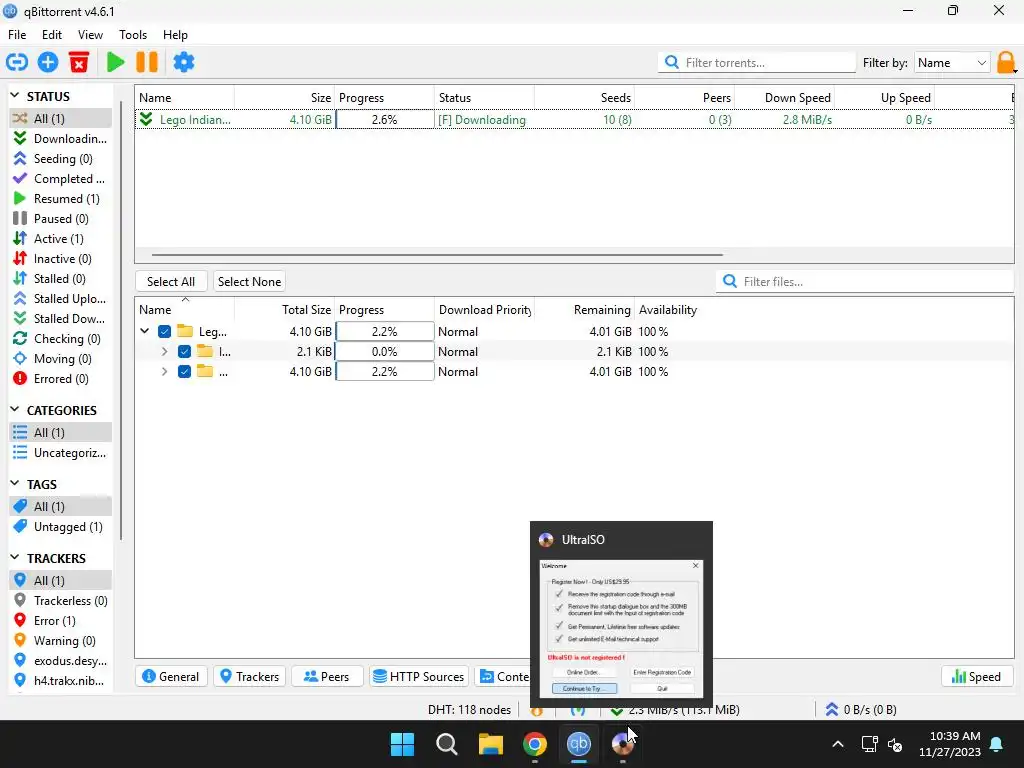Open the Filter by Name dropdown

coord(952,63)
